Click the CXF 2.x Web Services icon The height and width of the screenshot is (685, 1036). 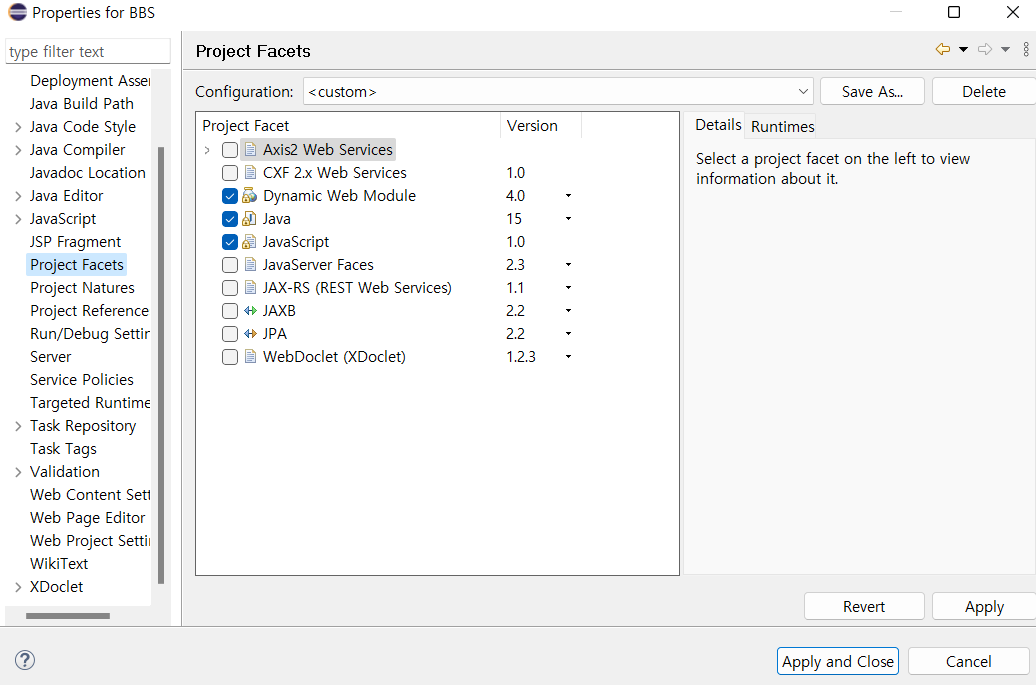pos(250,173)
